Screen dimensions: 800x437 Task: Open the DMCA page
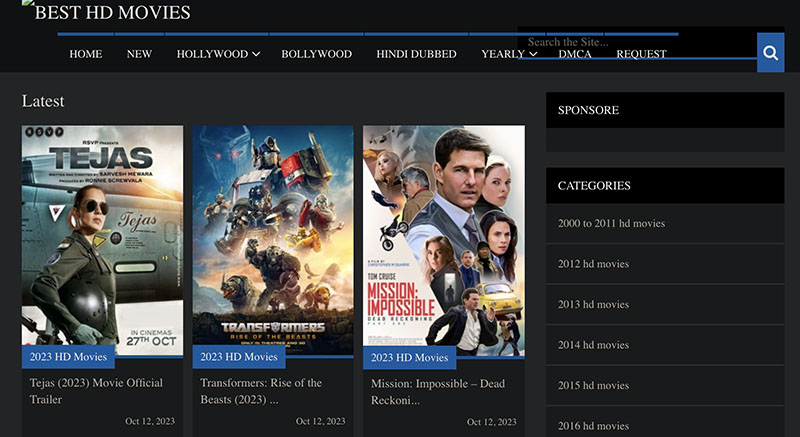pyautogui.click(x=574, y=54)
